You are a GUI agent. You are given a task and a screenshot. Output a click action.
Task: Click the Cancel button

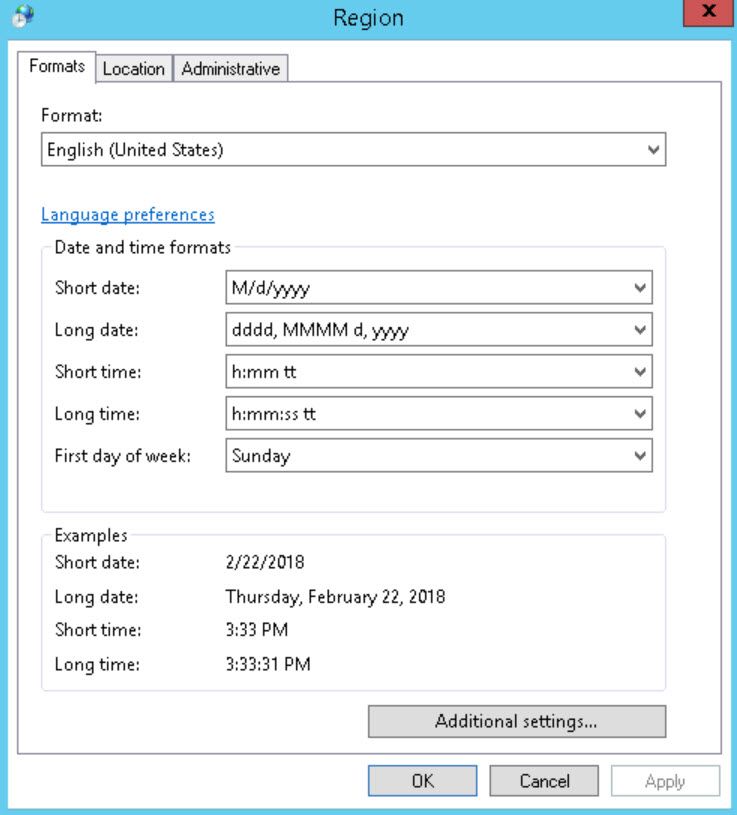point(544,781)
